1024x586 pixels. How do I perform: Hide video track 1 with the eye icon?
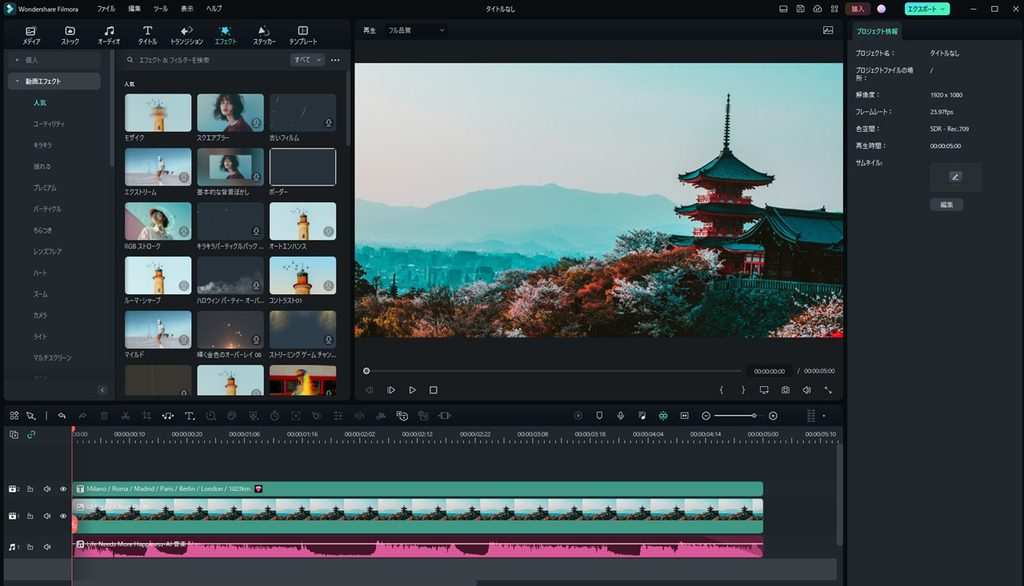point(63,516)
